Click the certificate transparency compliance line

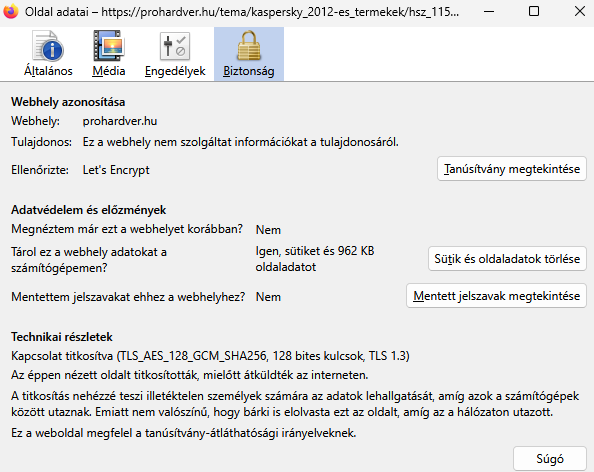[184, 433]
